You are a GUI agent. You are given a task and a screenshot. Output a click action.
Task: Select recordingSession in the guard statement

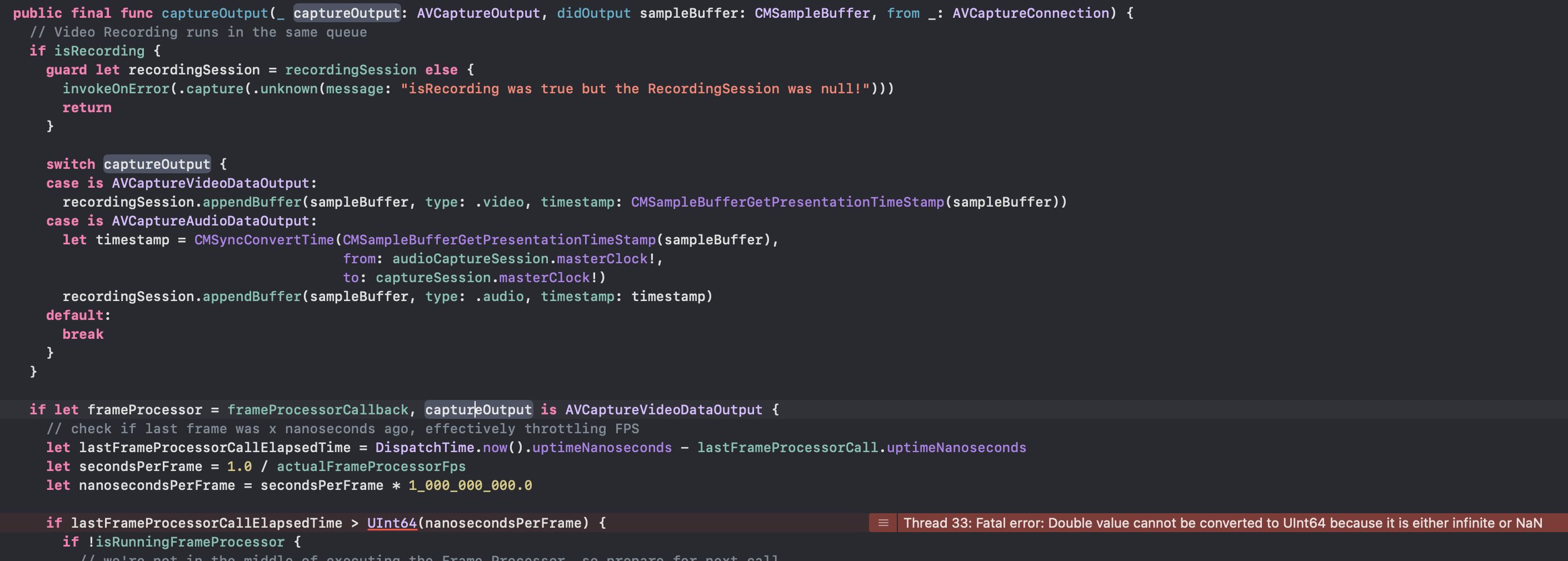pos(194,69)
